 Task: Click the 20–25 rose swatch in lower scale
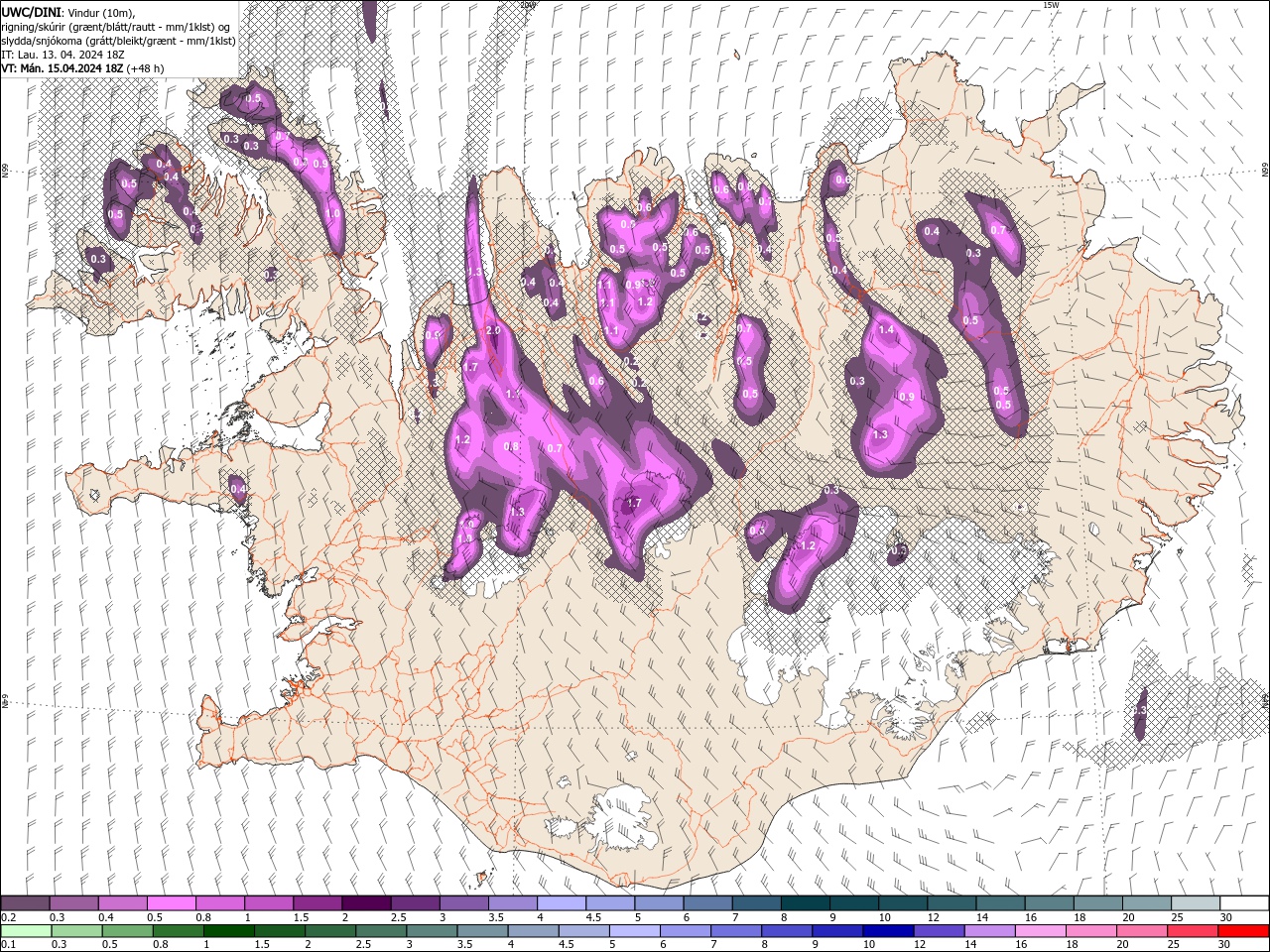[x=1141, y=930]
